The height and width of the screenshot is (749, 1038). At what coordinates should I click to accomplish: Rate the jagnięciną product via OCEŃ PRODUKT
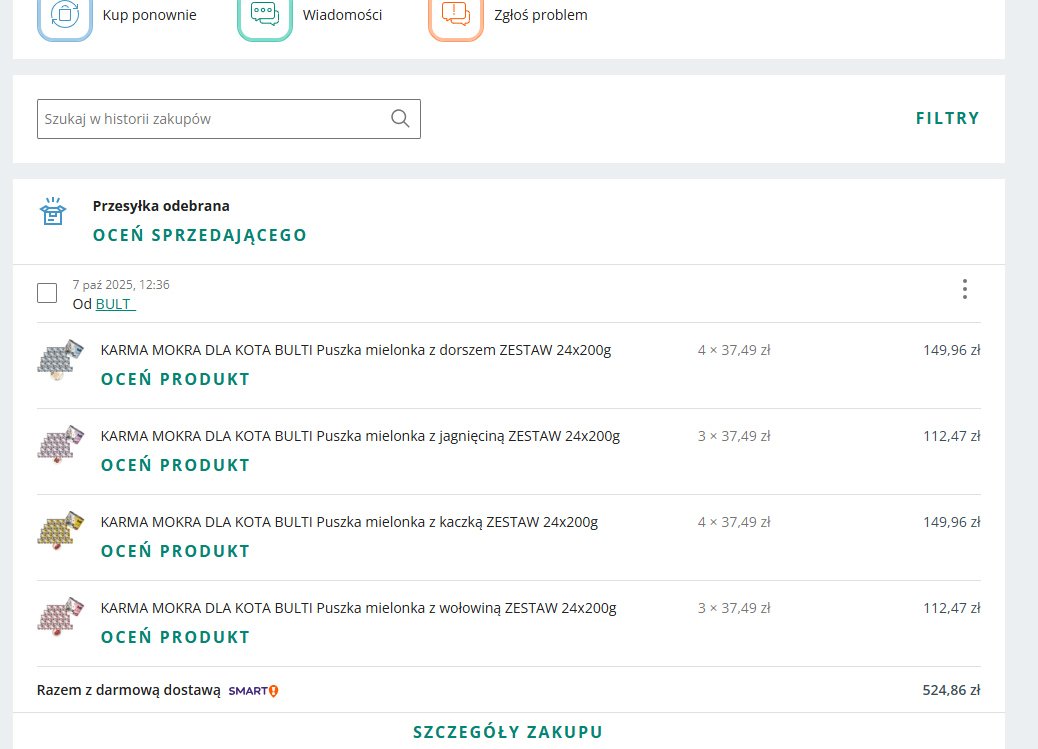(x=175, y=466)
